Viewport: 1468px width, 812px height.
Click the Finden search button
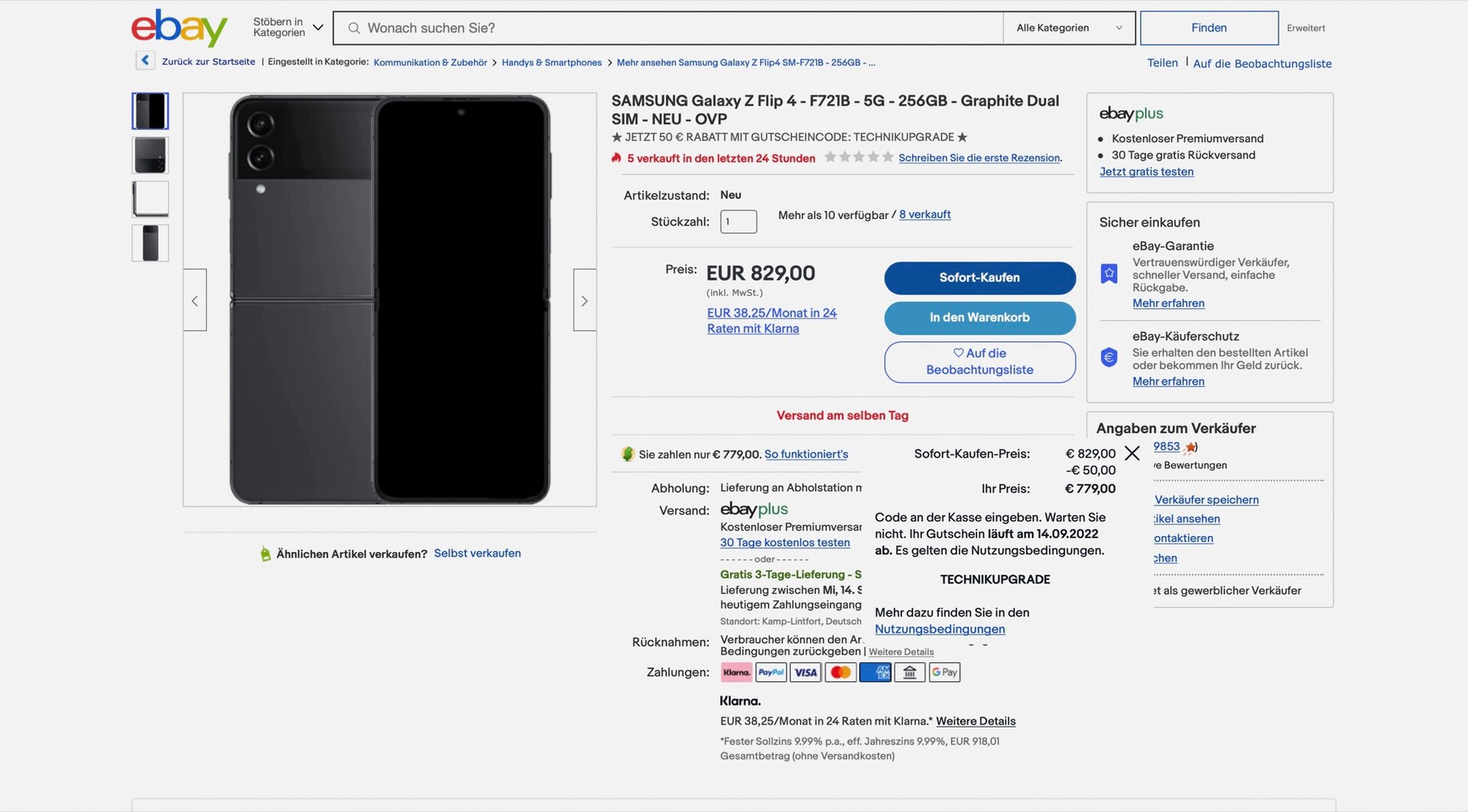(x=1209, y=28)
